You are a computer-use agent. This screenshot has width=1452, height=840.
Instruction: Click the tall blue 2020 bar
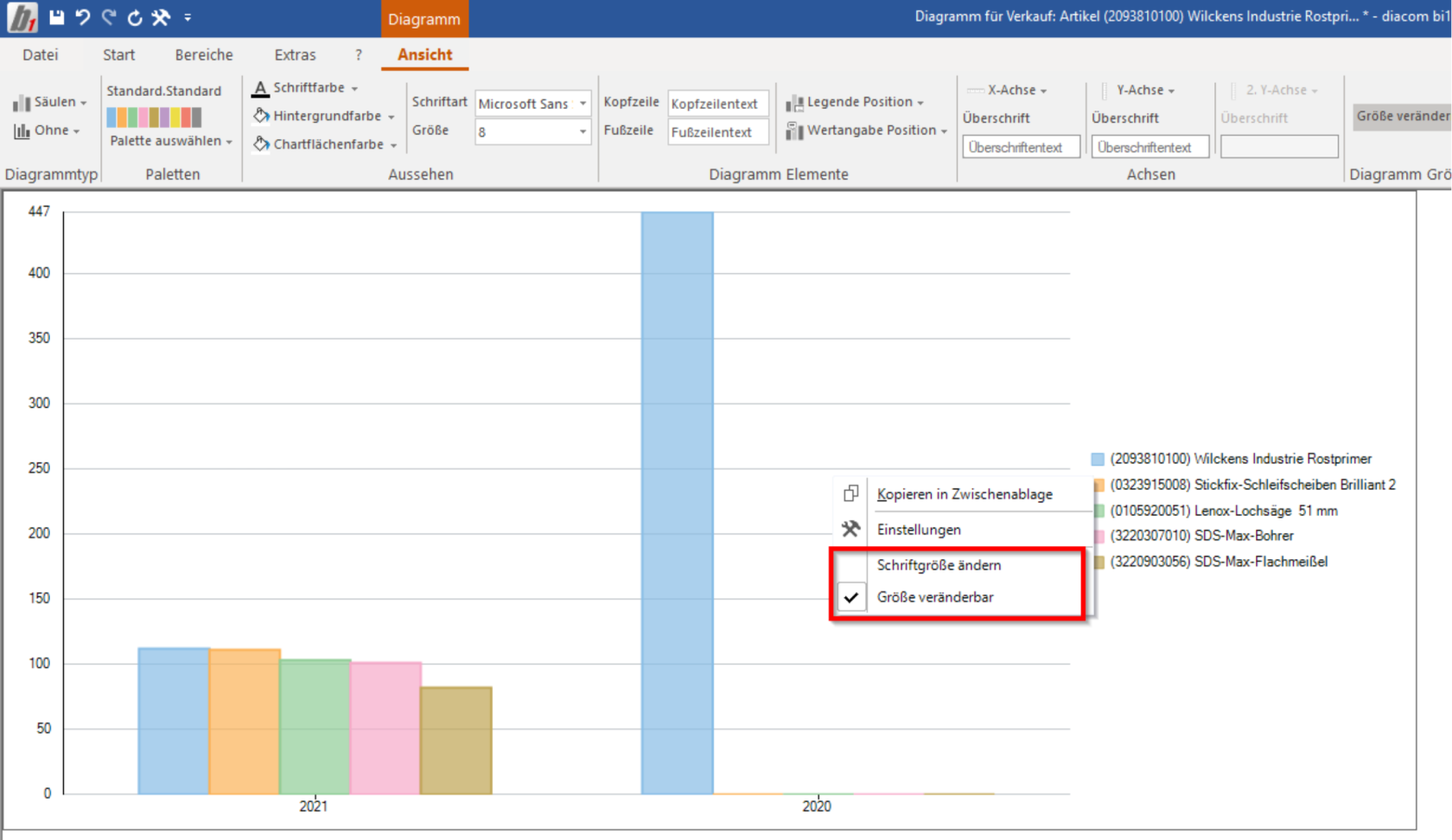point(677,503)
